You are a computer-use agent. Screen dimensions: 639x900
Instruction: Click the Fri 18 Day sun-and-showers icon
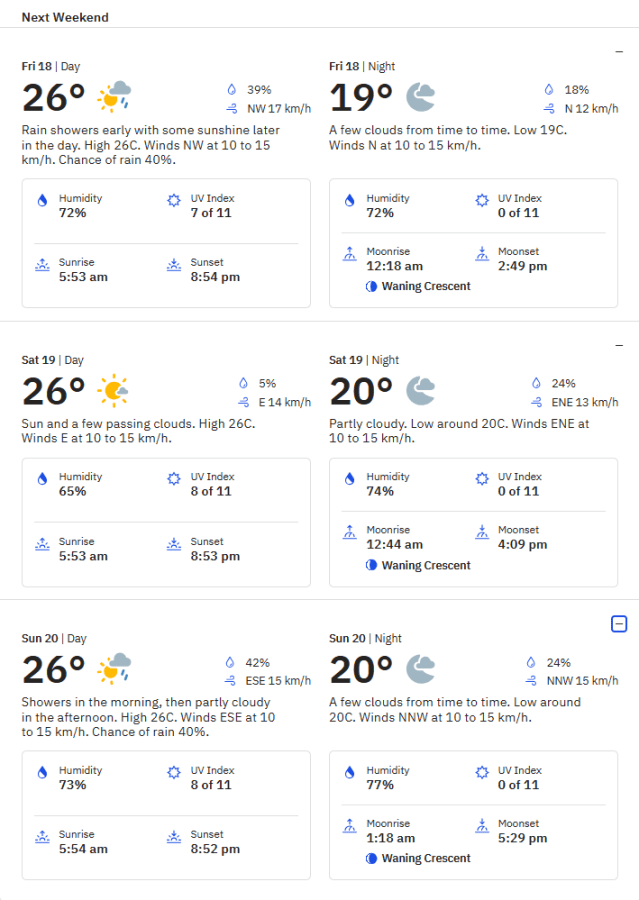[x=114, y=96]
